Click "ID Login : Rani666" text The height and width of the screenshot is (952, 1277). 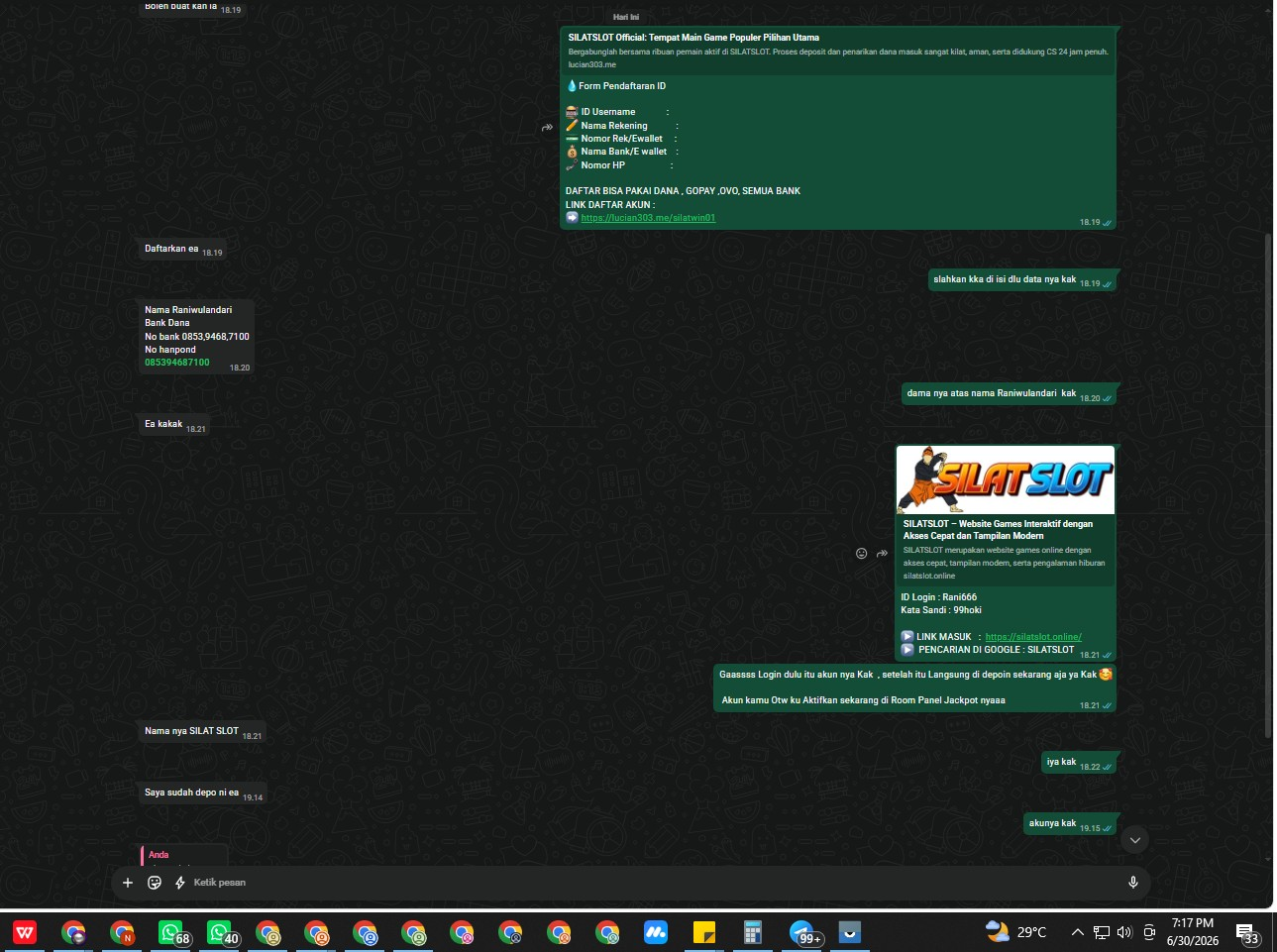point(938,597)
